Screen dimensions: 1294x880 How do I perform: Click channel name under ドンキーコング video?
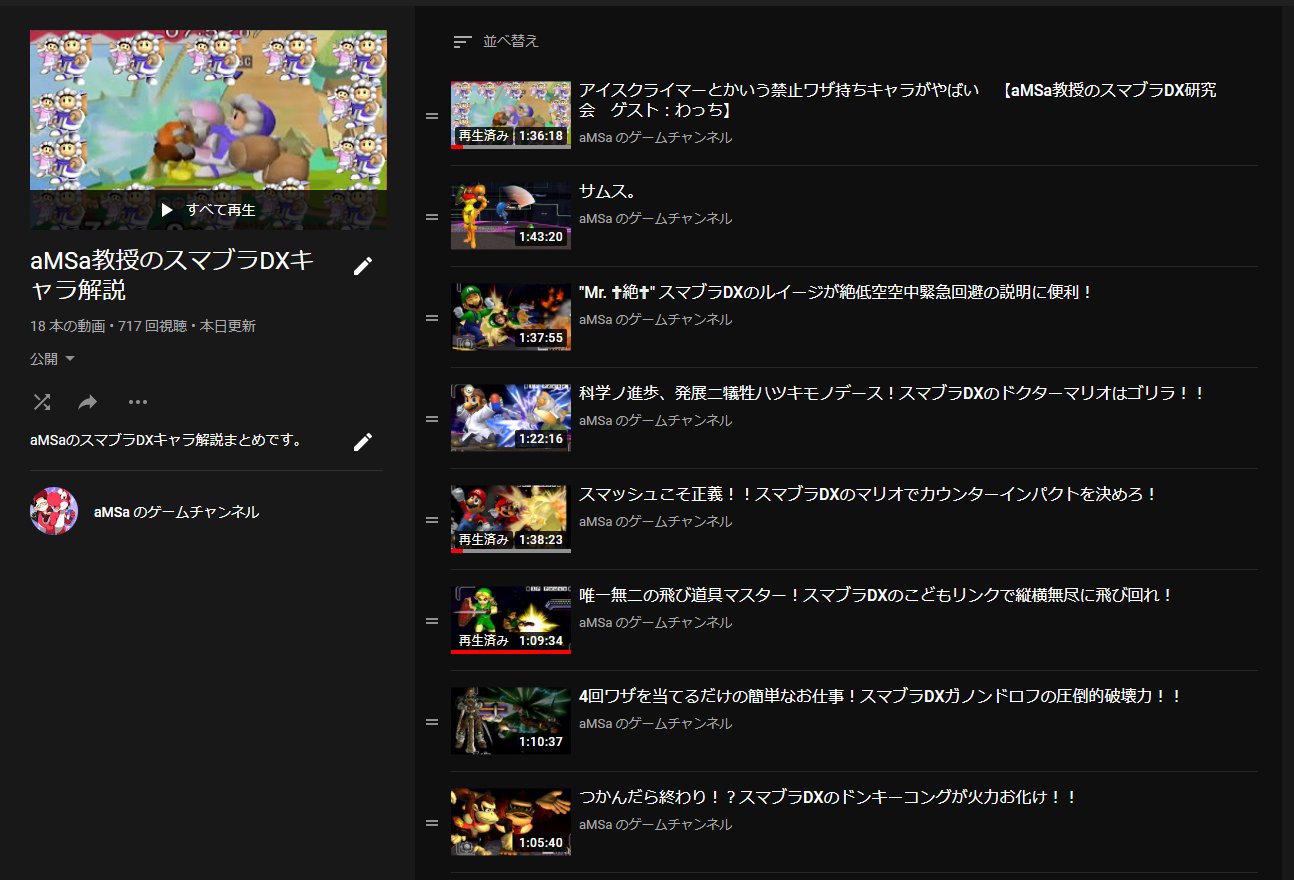[656, 824]
